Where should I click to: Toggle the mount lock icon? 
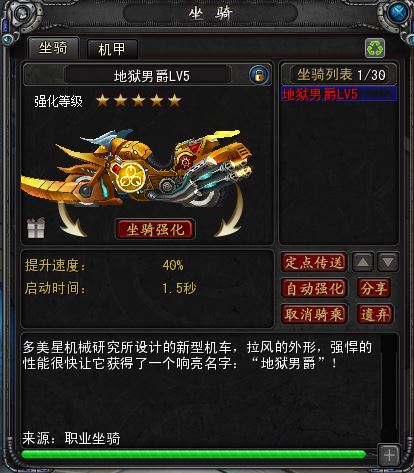coord(259,74)
